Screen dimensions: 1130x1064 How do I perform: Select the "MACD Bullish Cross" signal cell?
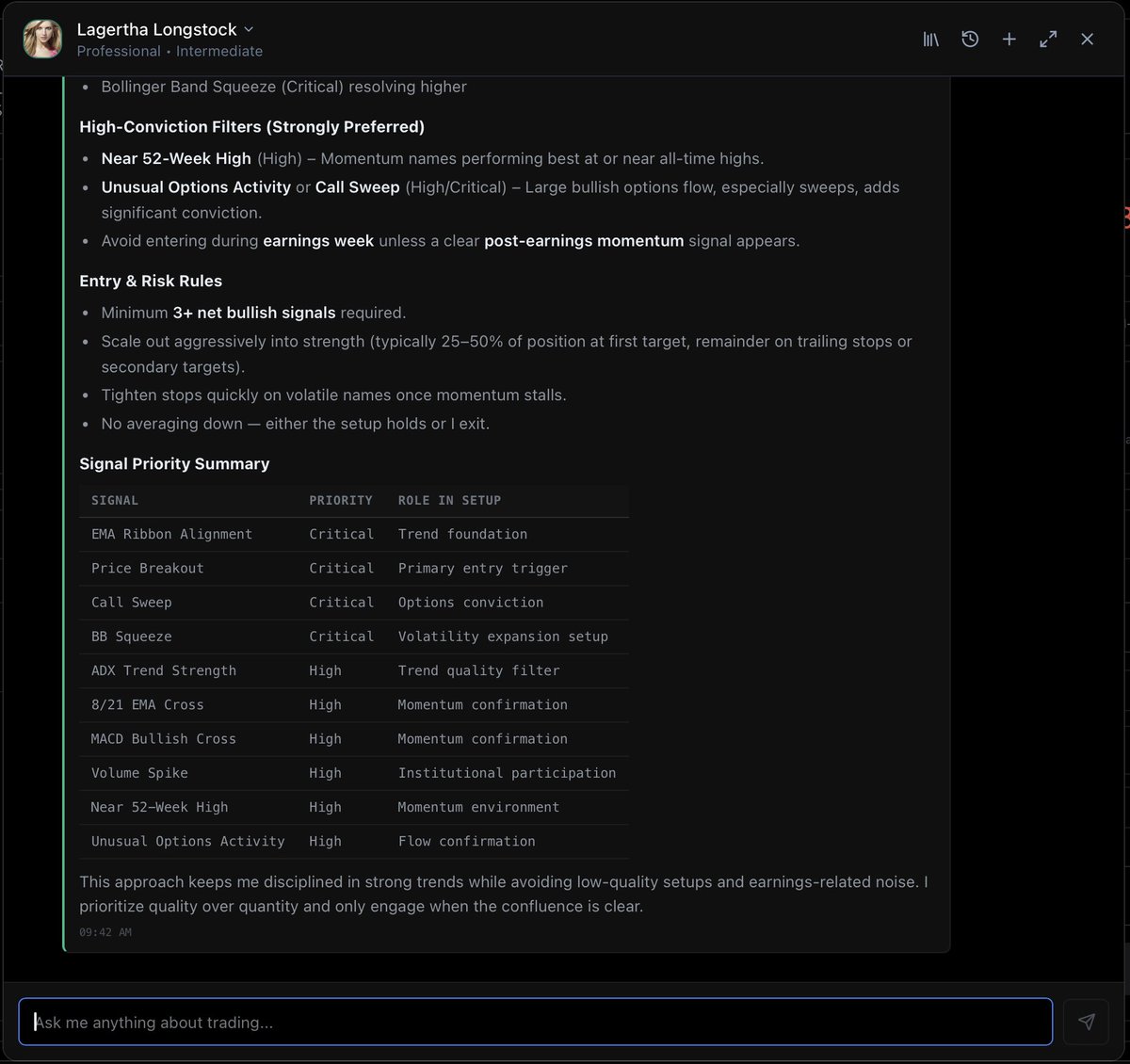point(164,739)
